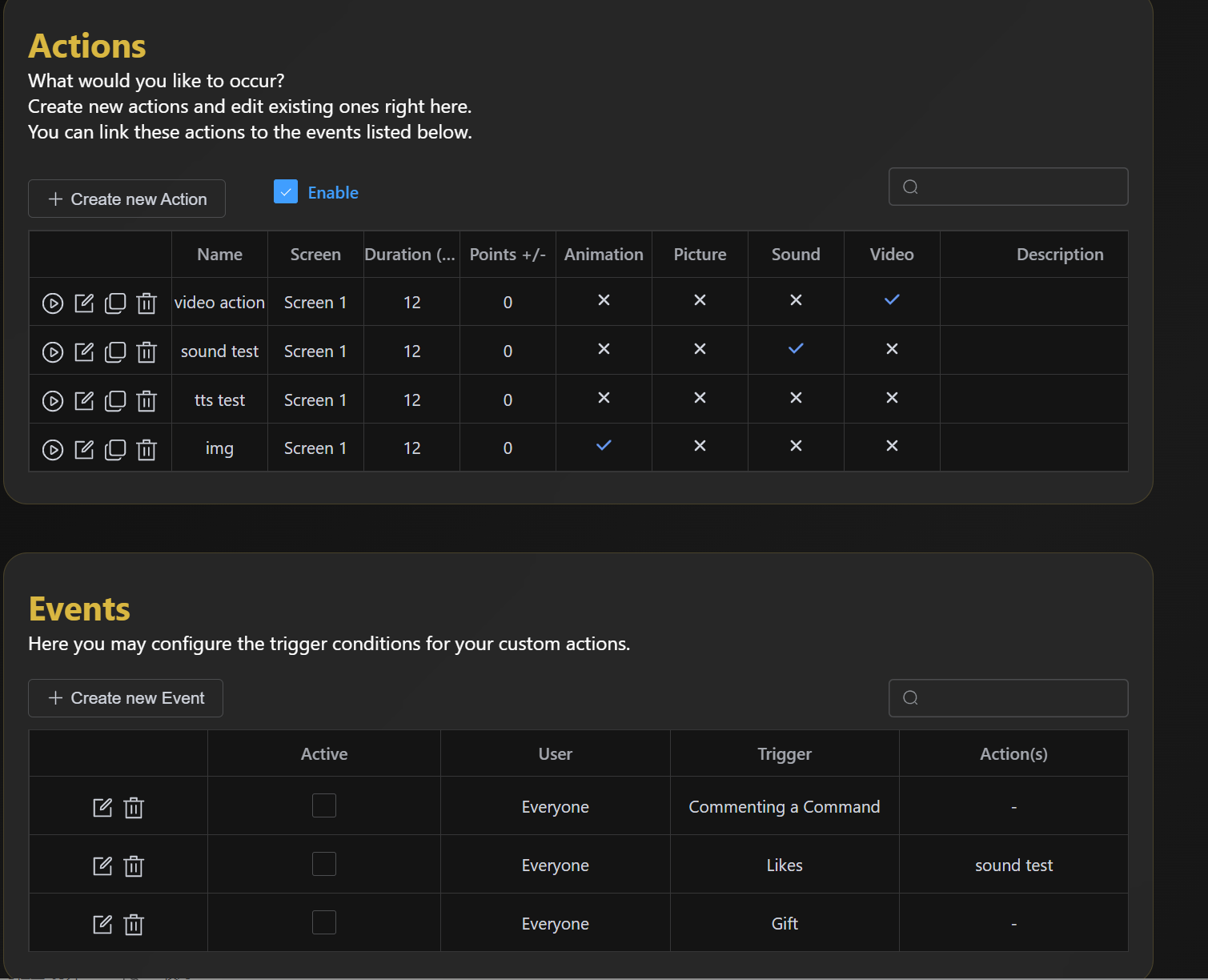This screenshot has height=980, width=1208.
Task: Click the Video checkmark for video action
Action: (x=892, y=299)
